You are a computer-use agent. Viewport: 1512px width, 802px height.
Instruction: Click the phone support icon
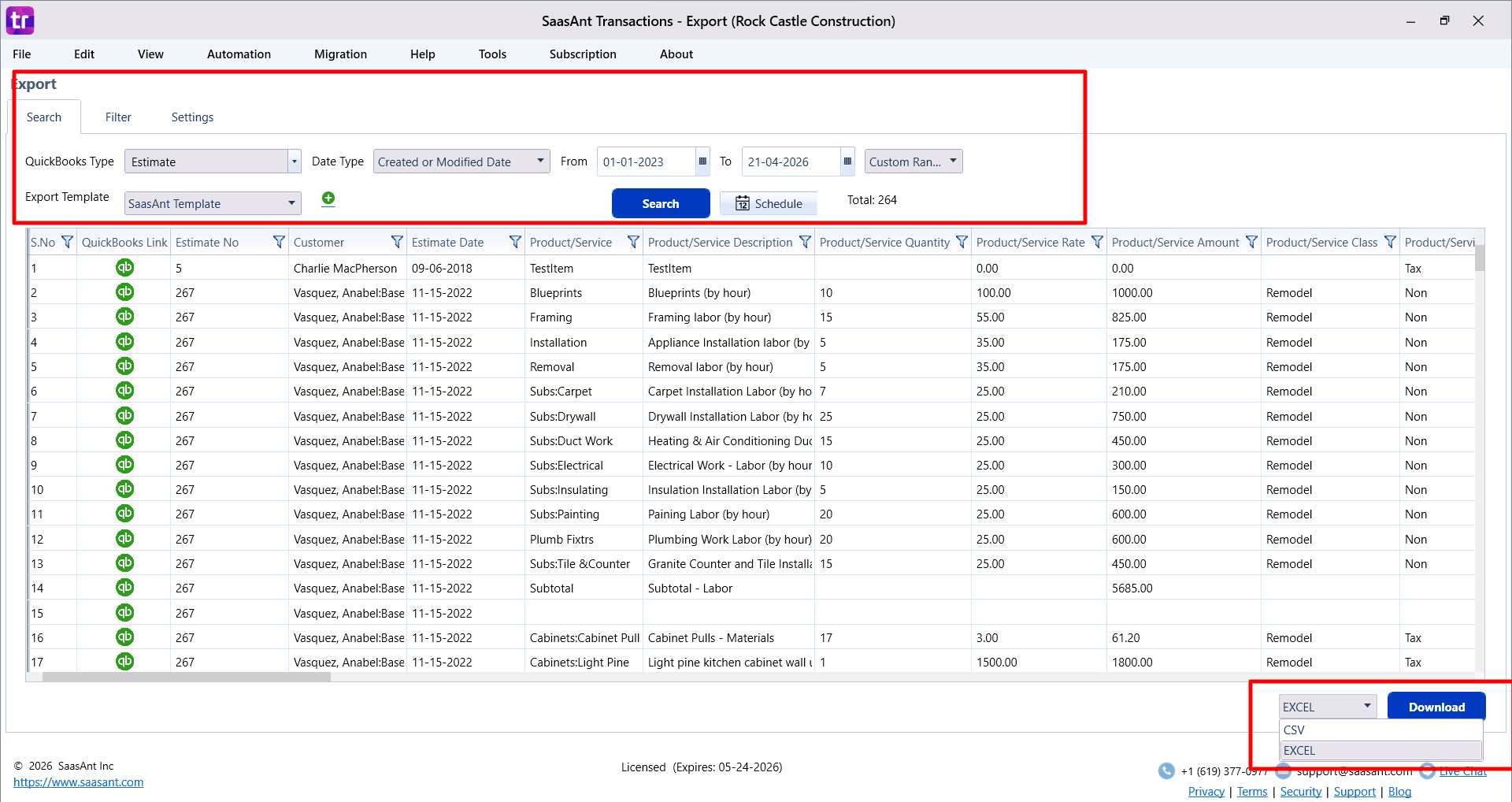1166,771
